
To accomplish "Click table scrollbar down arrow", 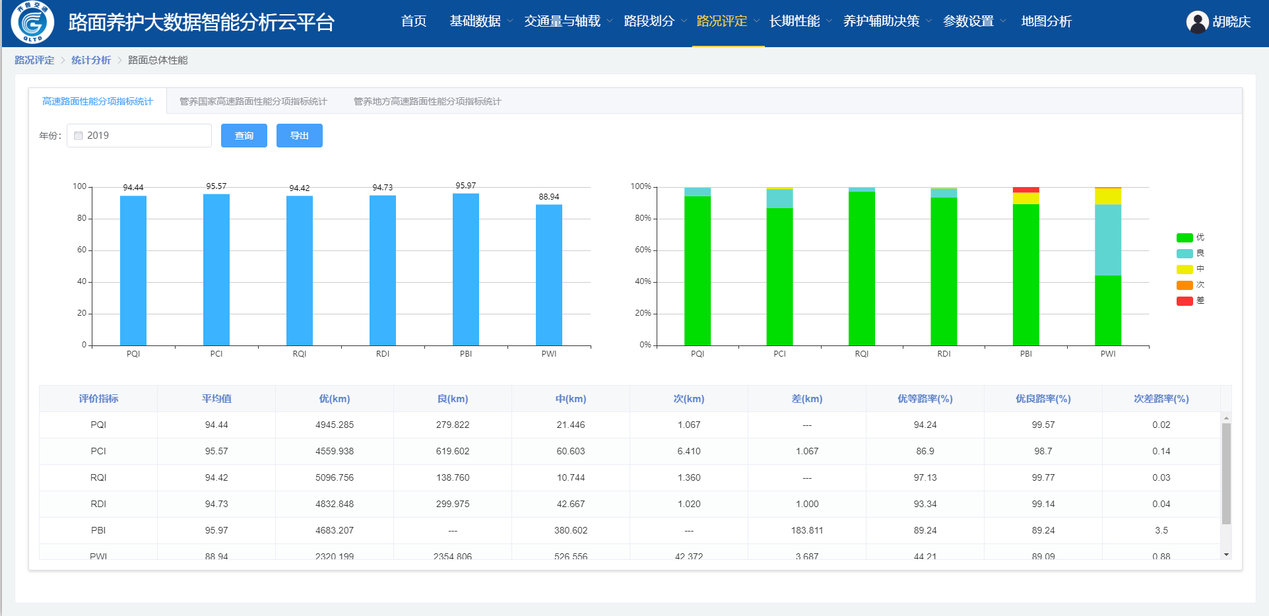I will pyautogui.click(x=1226, y=553).
